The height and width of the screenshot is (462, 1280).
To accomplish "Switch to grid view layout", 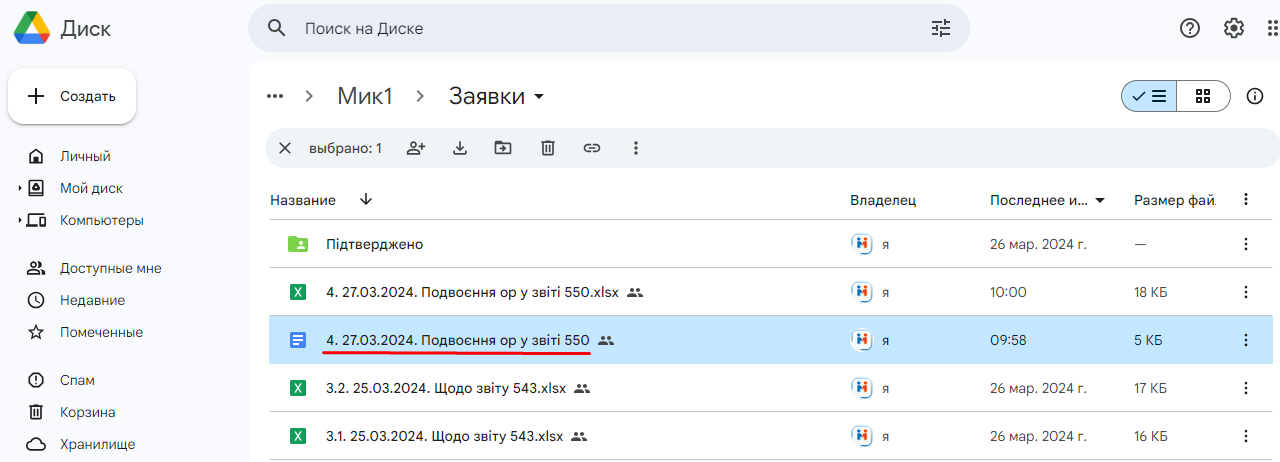I will tap(1203, 96).
